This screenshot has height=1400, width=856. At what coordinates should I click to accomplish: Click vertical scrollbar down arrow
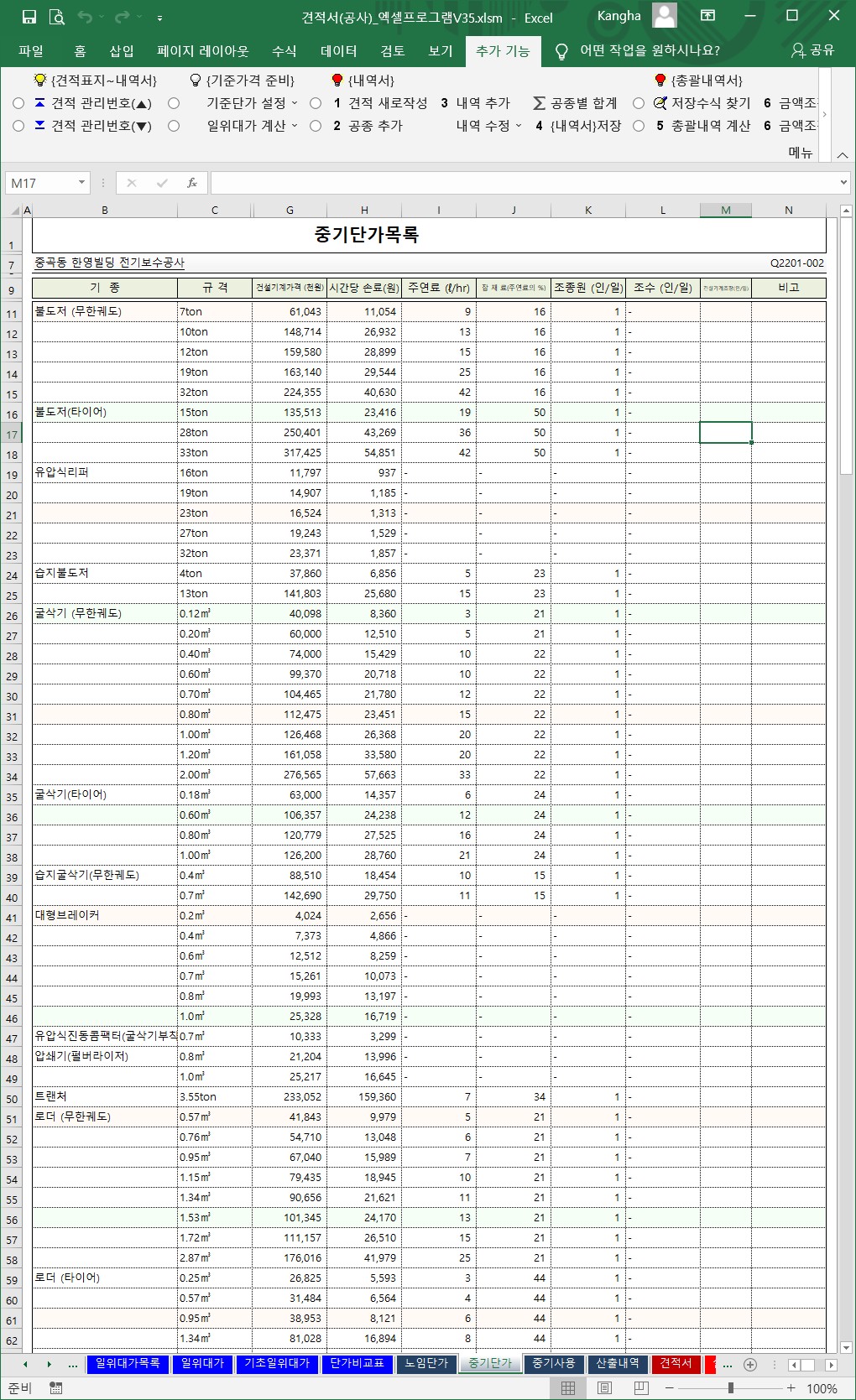click(846, 1348)
